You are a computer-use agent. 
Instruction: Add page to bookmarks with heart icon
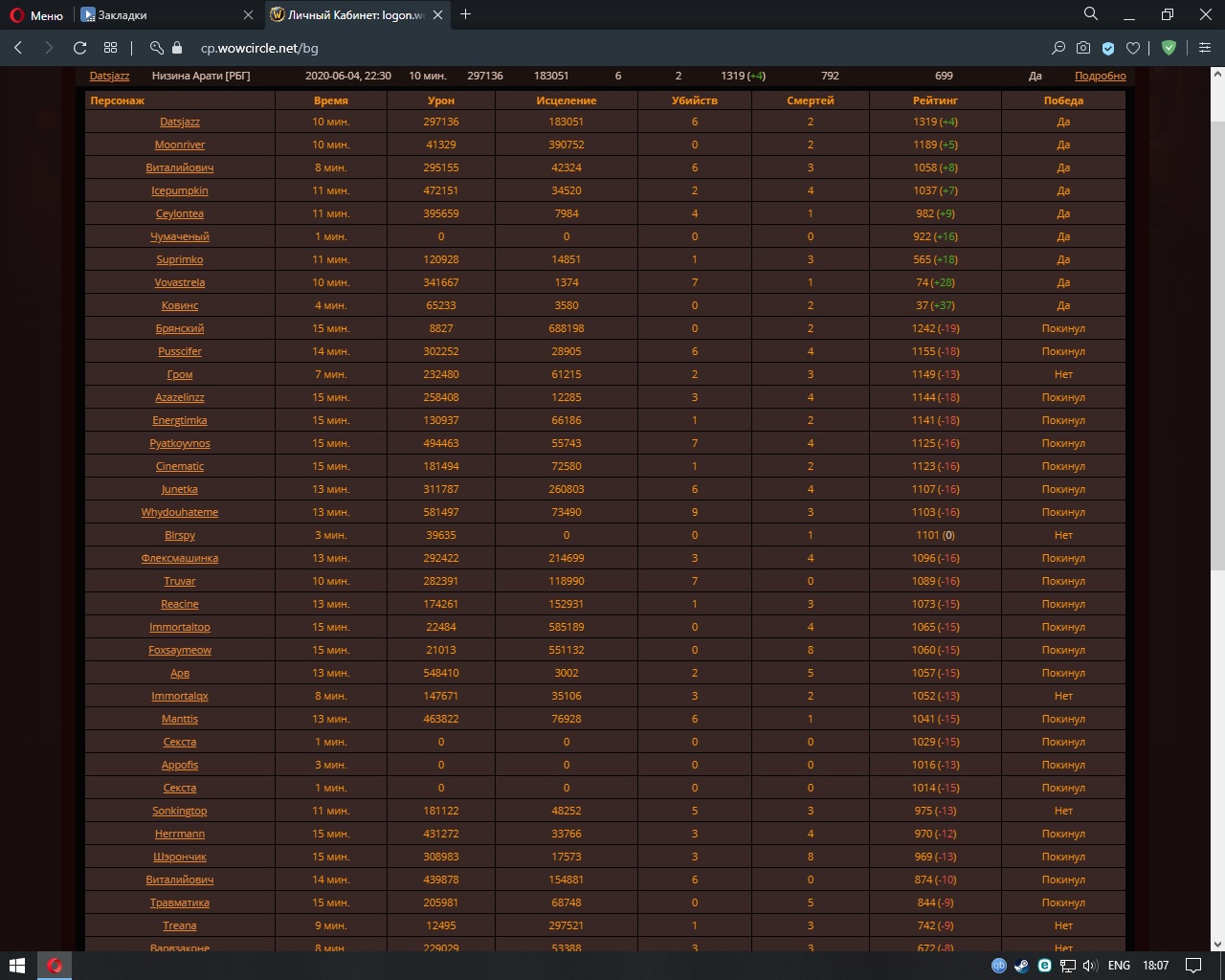[1133, 48]
